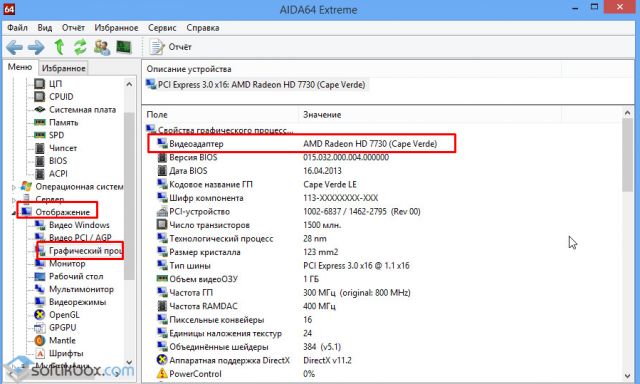Select Чипсет tree item

click(62, 148)
